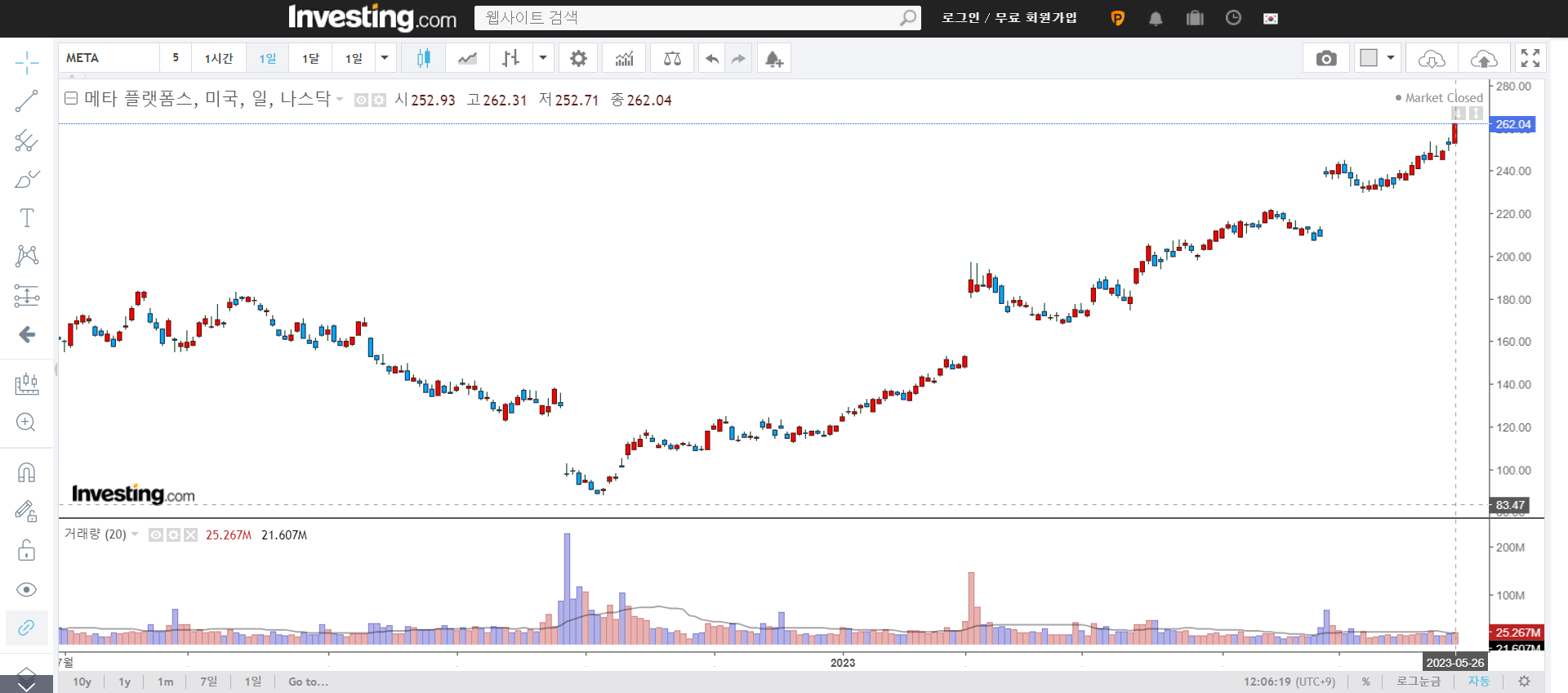Viewport: 1568px width, 693px height.
Task: Switch to line chart style
Action: pyautogui.click(x=467, y=58)
